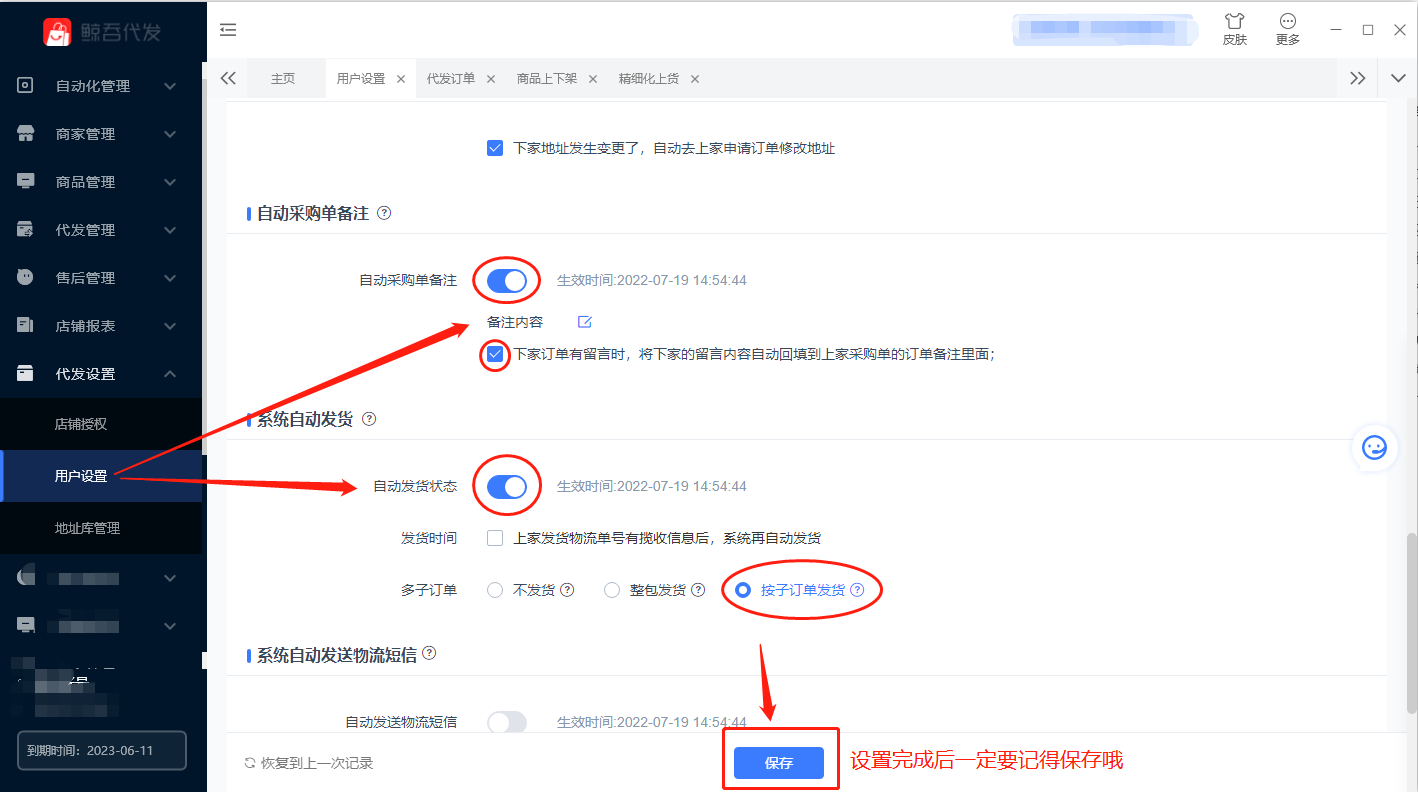Open the smiley customer service icon
The width and height of the screenshot is (1418, 792).
coord(1375,447)
